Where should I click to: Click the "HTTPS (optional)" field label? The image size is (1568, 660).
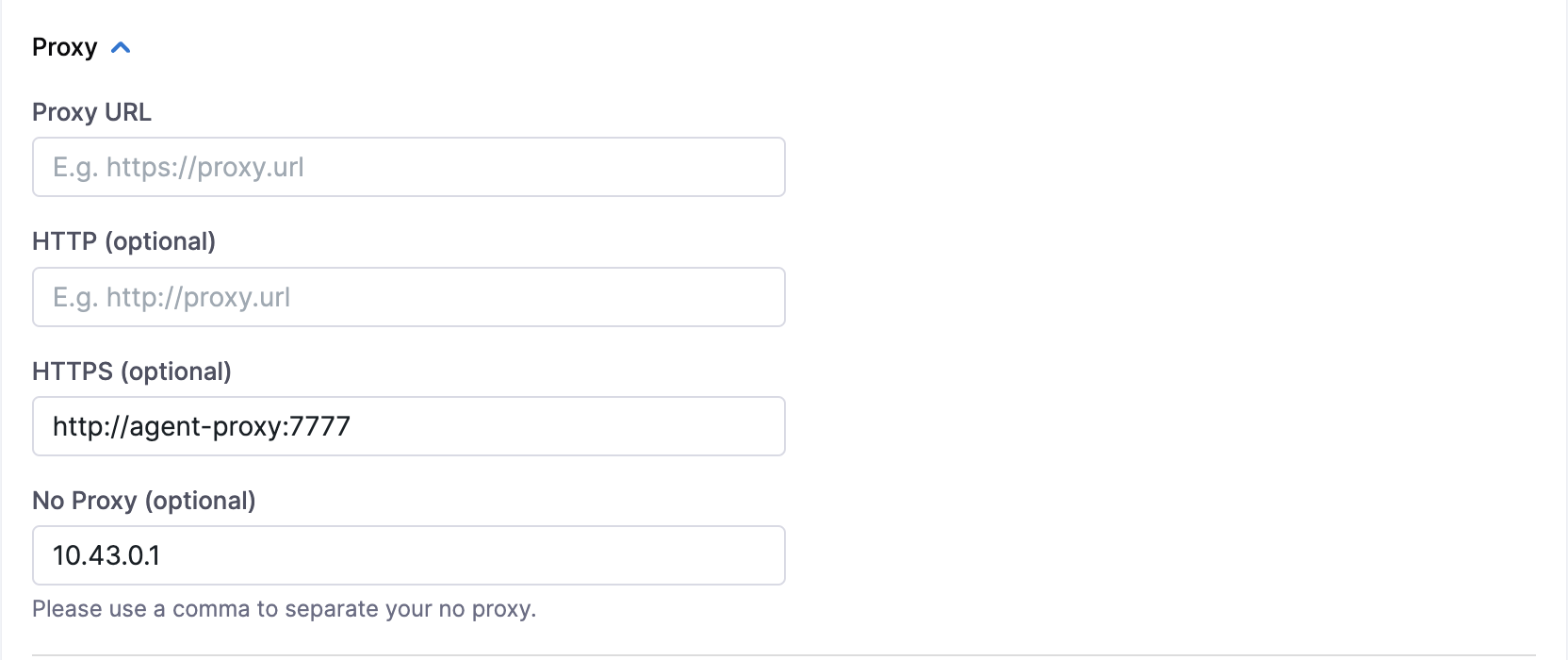point(132,371)
